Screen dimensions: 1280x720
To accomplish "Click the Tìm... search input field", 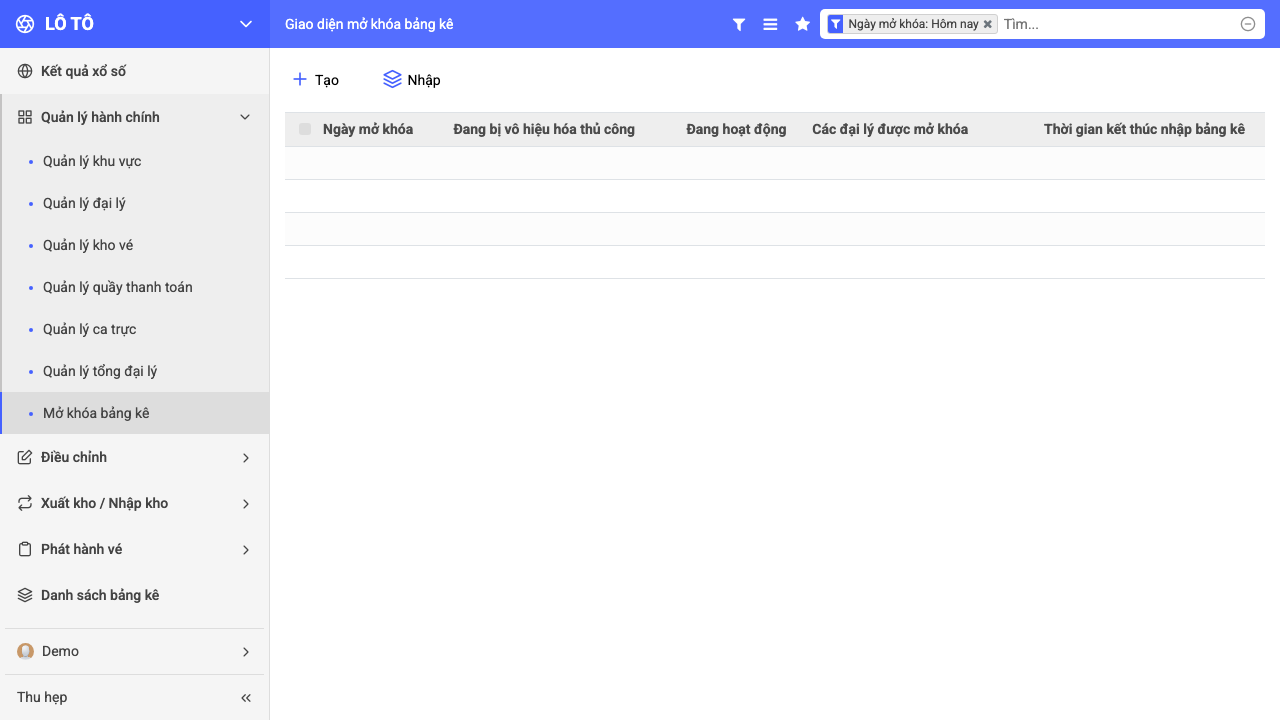I will pyautogui.click(x=1118, y=24).
